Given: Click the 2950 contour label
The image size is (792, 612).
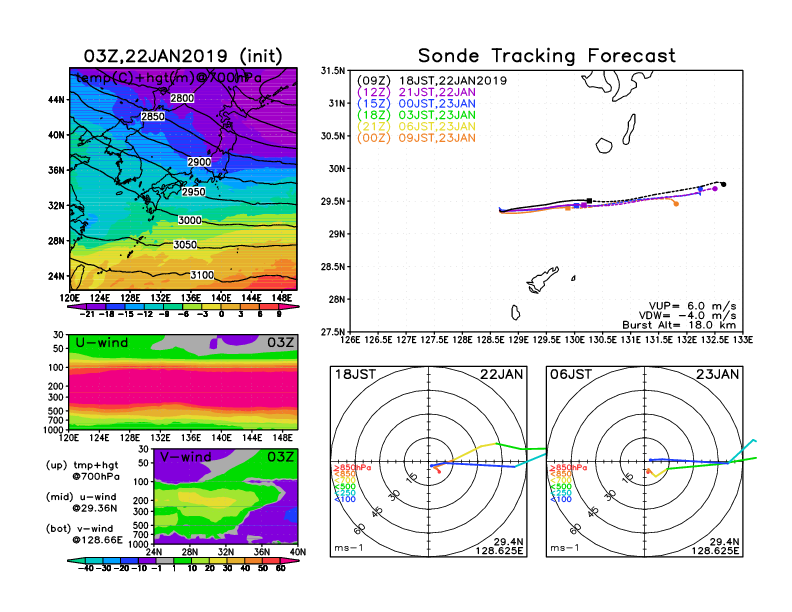Looking at the screenshot, I should coord(193,192).
